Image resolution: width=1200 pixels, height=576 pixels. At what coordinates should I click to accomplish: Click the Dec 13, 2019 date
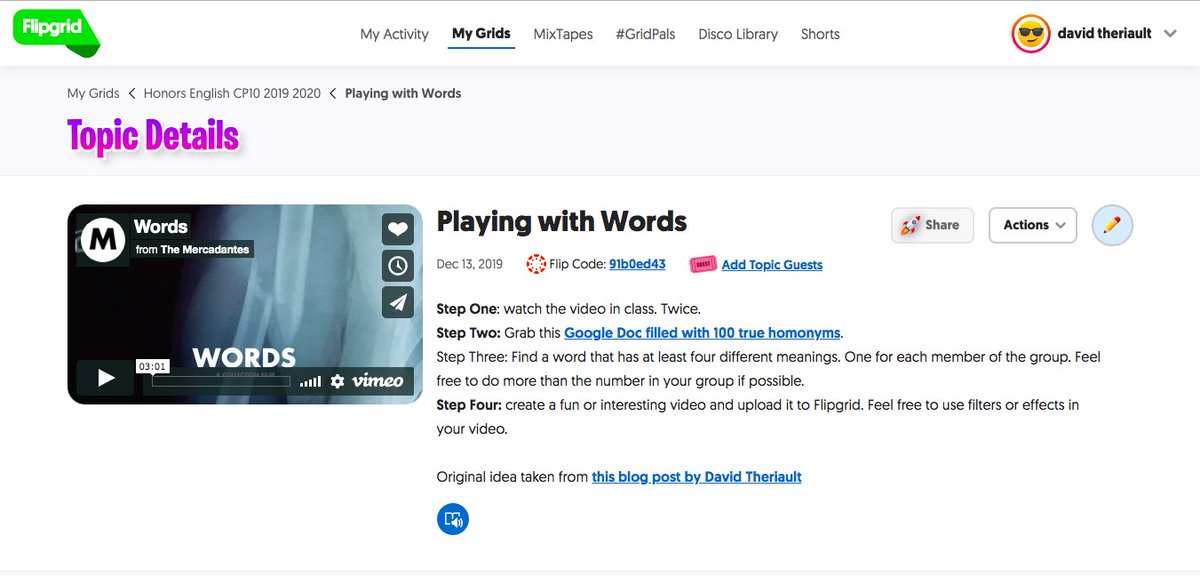pos(470,265)
